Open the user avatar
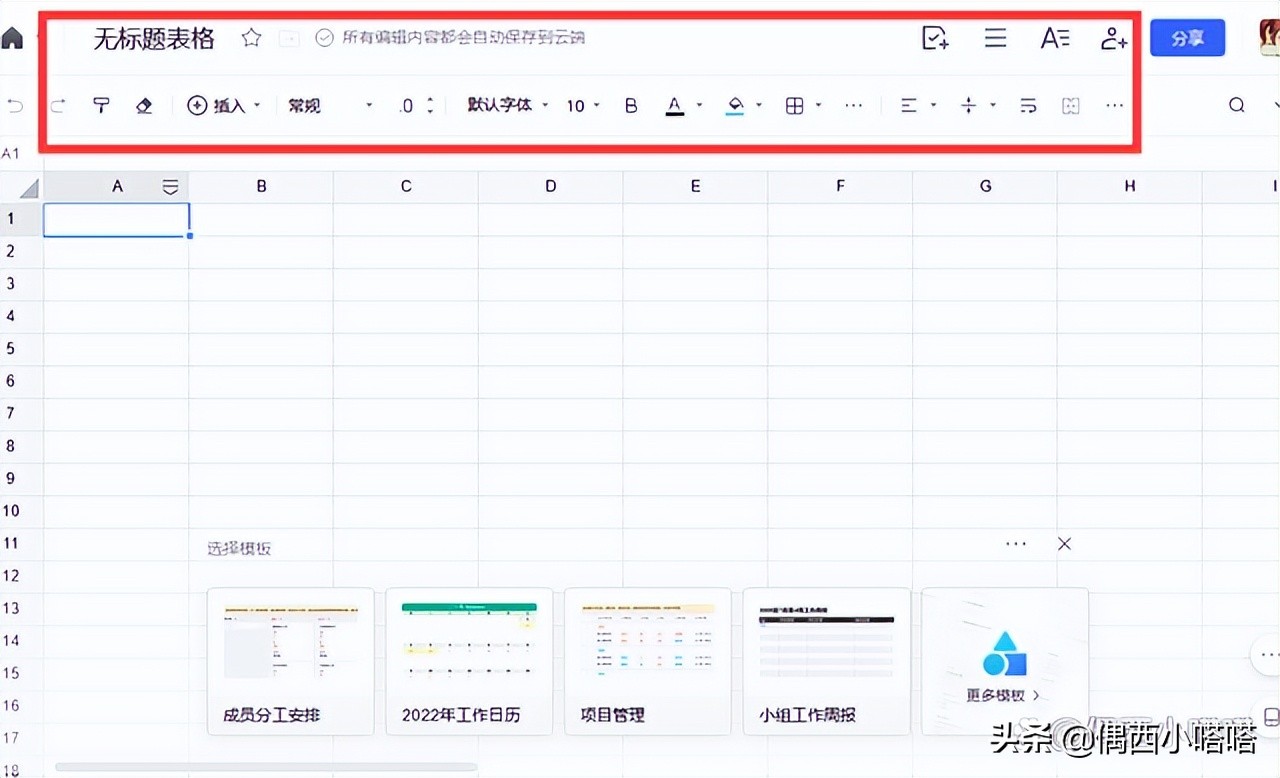Viewport: 1280px width, 778px height. tap(1269, 38)
